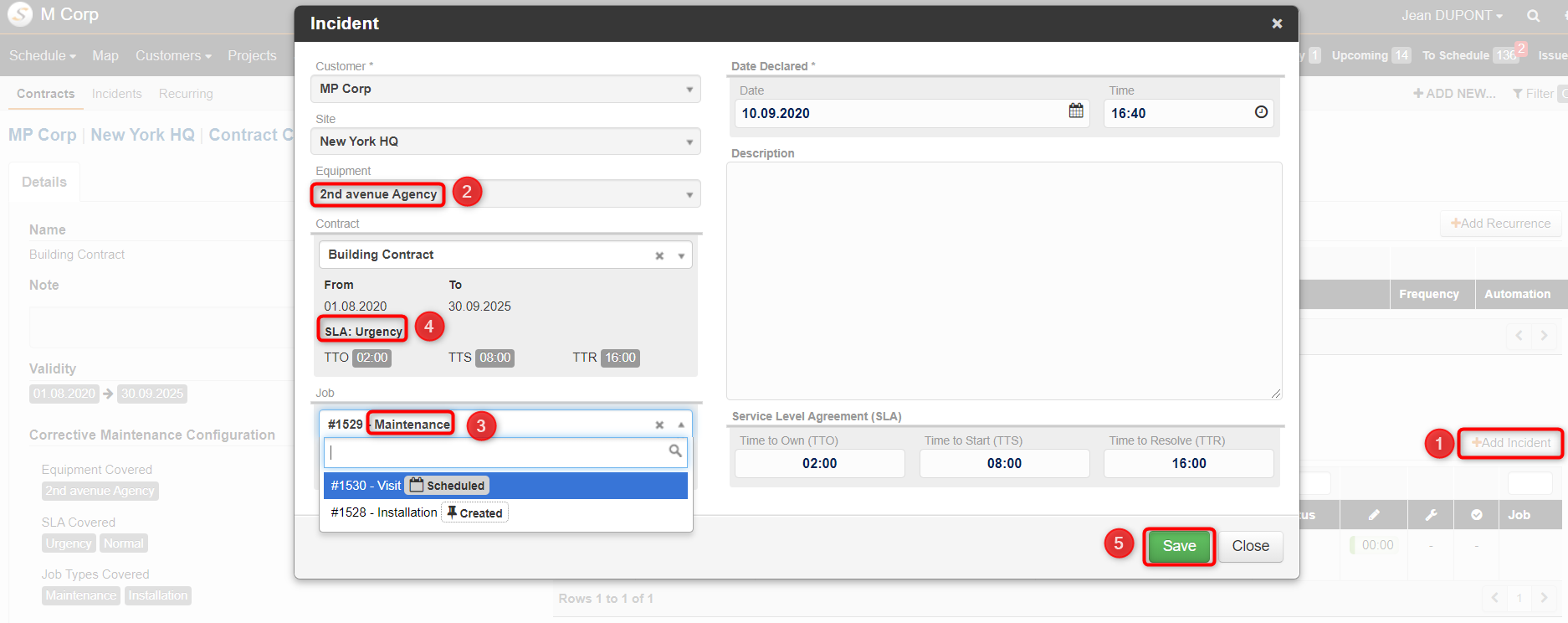
Task: Clear the selected #1529 Maintenance job
Action: coord(659,425)
